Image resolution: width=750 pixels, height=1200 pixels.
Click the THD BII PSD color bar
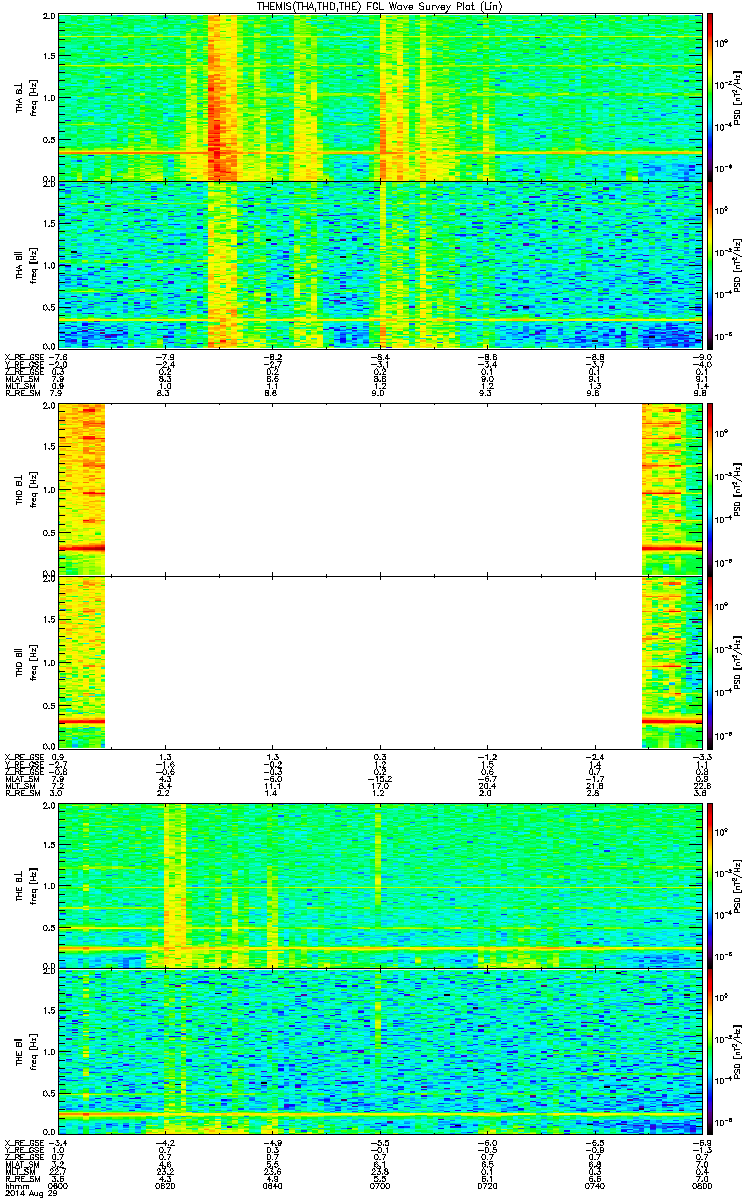click(x=711, y=662)
